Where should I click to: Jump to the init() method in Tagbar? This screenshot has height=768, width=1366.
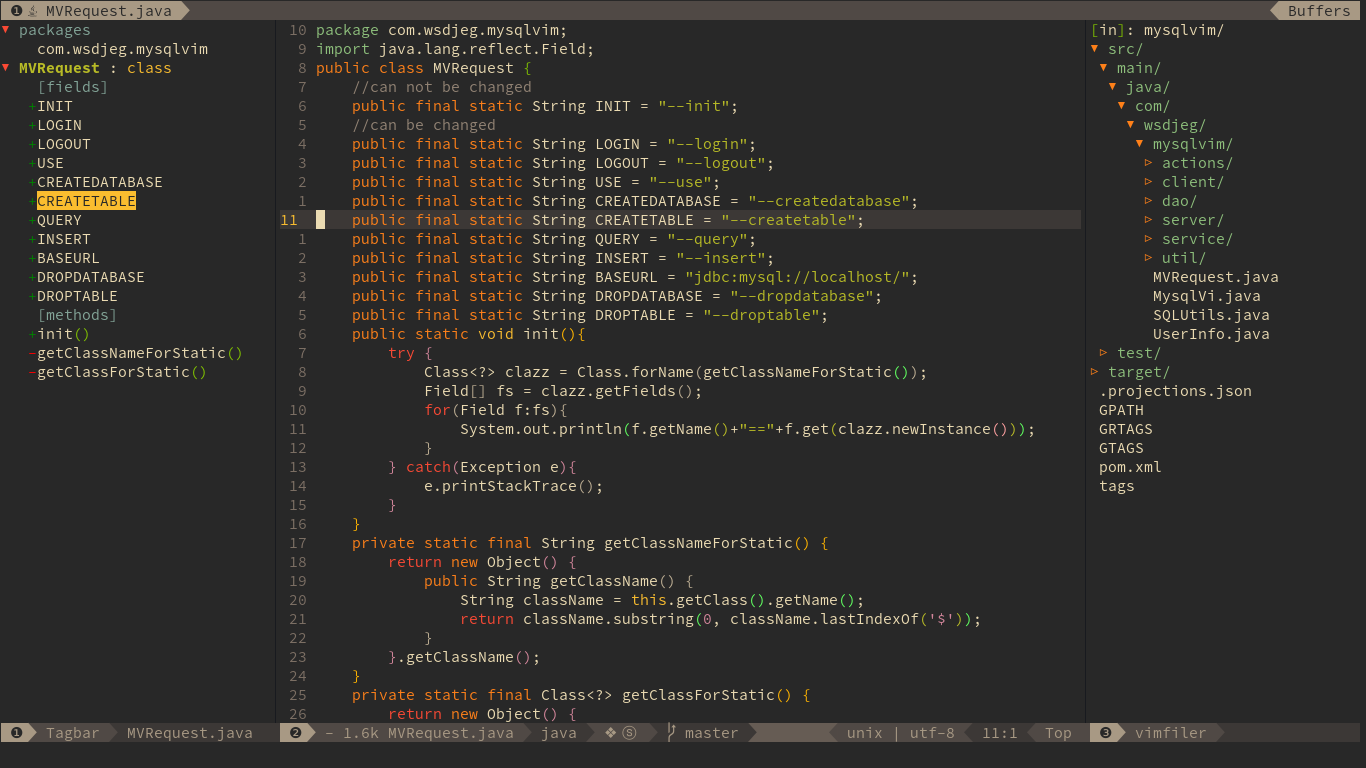pyautogui.click(x=64, y=334)
